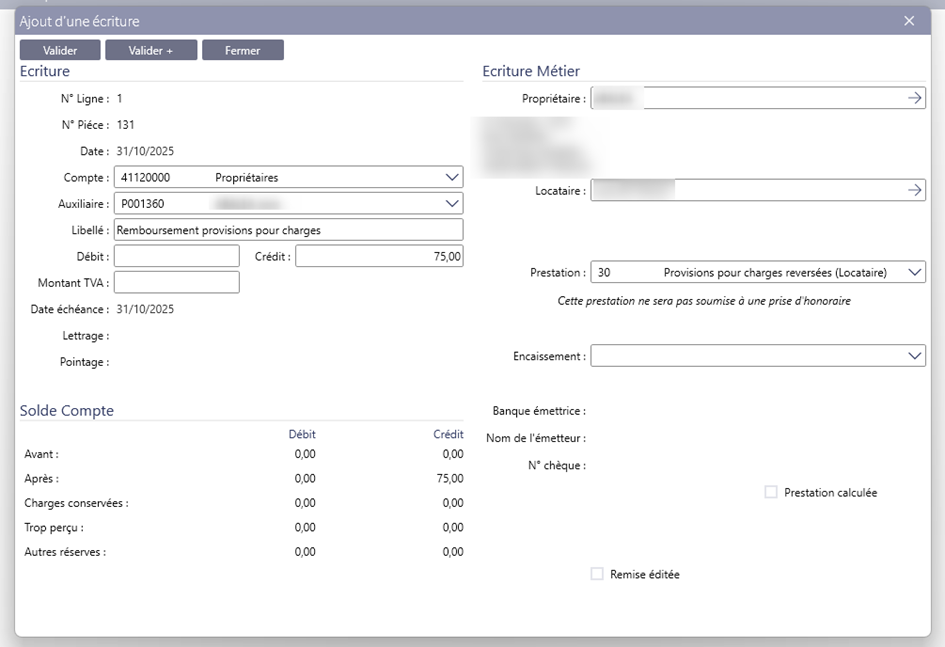Screen dimensions: 945x647
Task: Tick the Remise éditée checkbox
Action: click(x=597, y=574)
